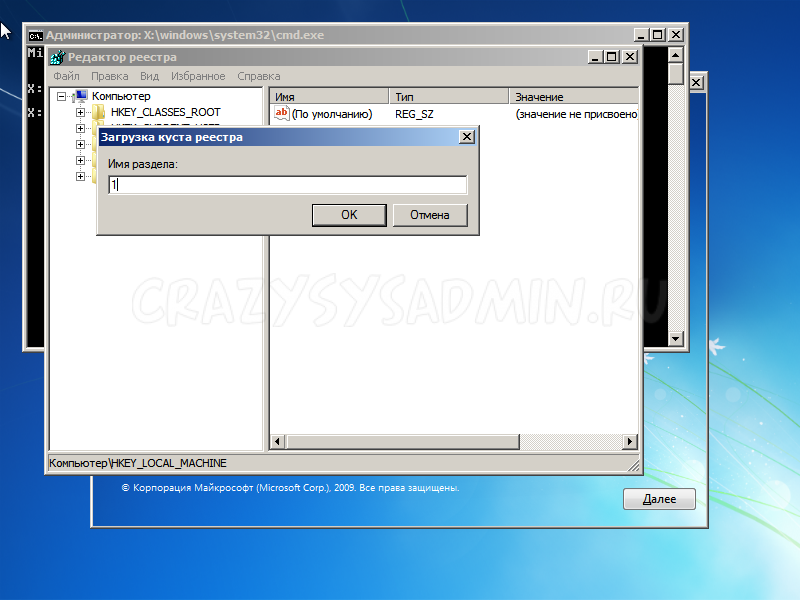Minimize the cmd.exe window
The height and width of the screenshot is (600, 800).
point(639,35)
